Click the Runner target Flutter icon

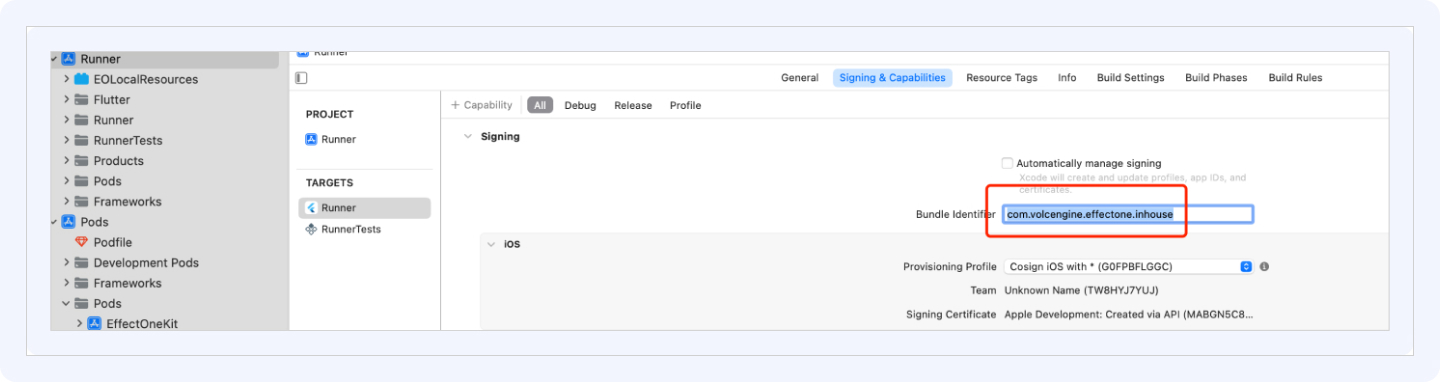click(x=312, y=208)
